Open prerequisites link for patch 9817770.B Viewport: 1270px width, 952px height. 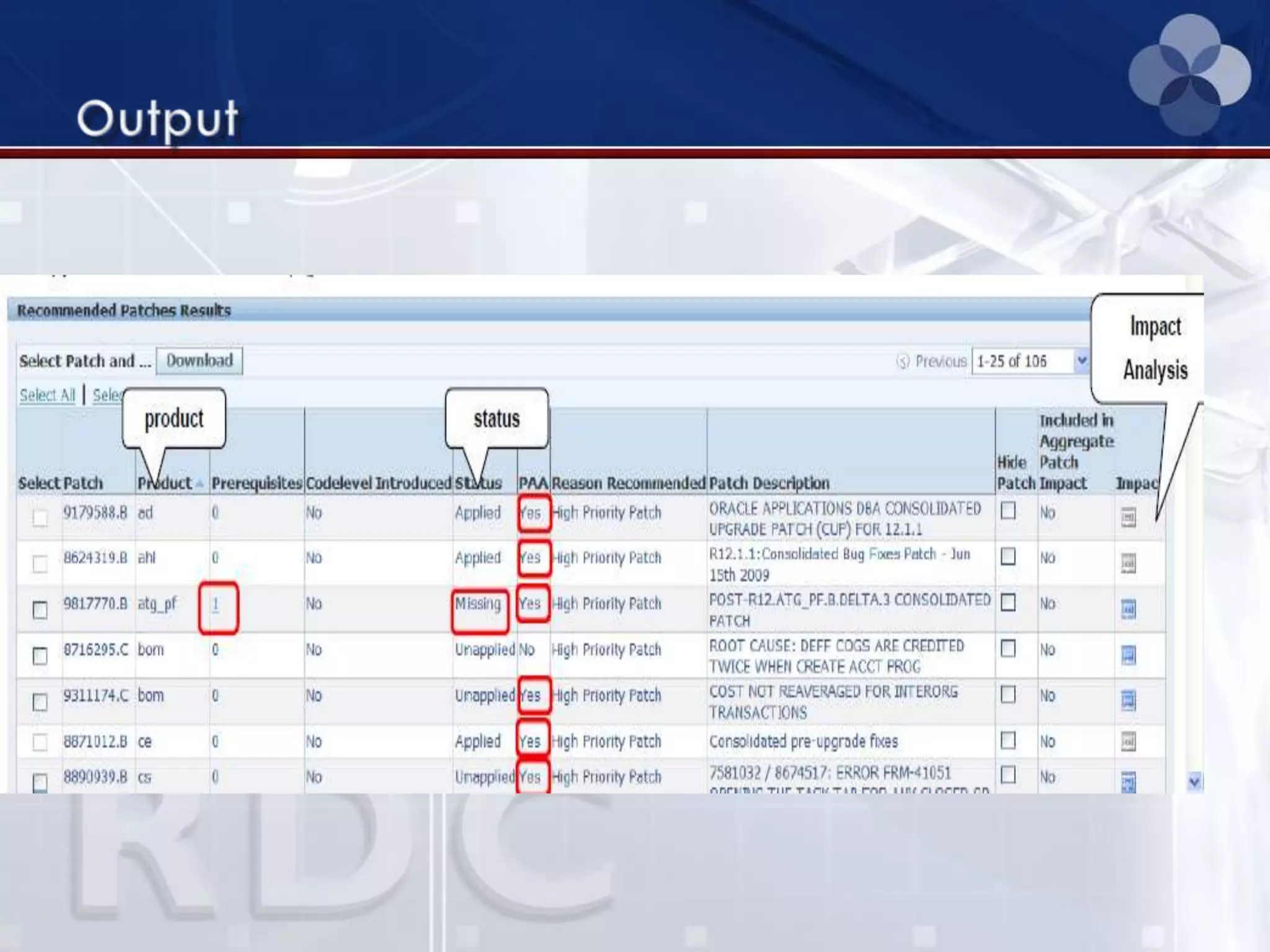pos(215,604)
